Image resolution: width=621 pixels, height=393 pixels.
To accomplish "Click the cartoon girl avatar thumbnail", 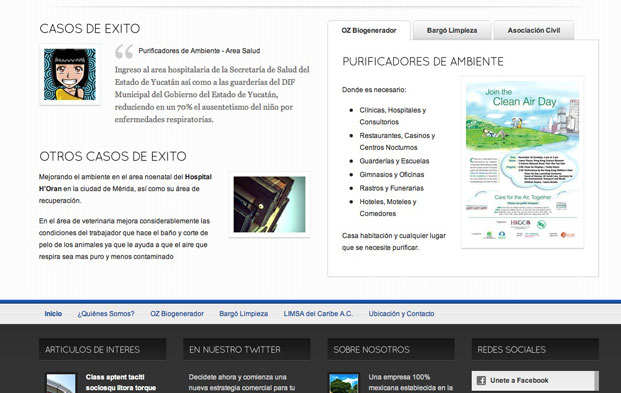I will click(x=70, y=74).
